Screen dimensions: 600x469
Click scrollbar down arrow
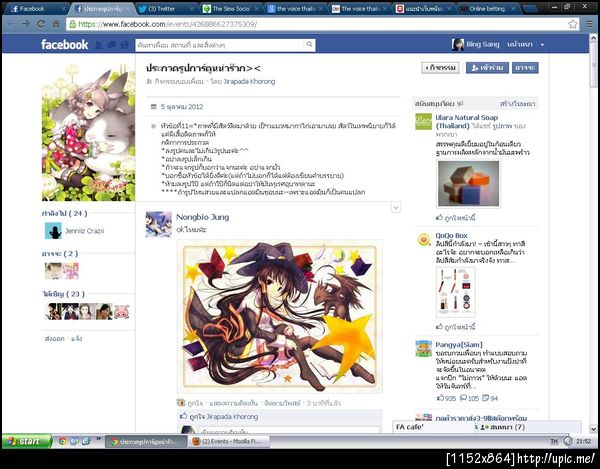pyautogui.click(x=593, y=429)
